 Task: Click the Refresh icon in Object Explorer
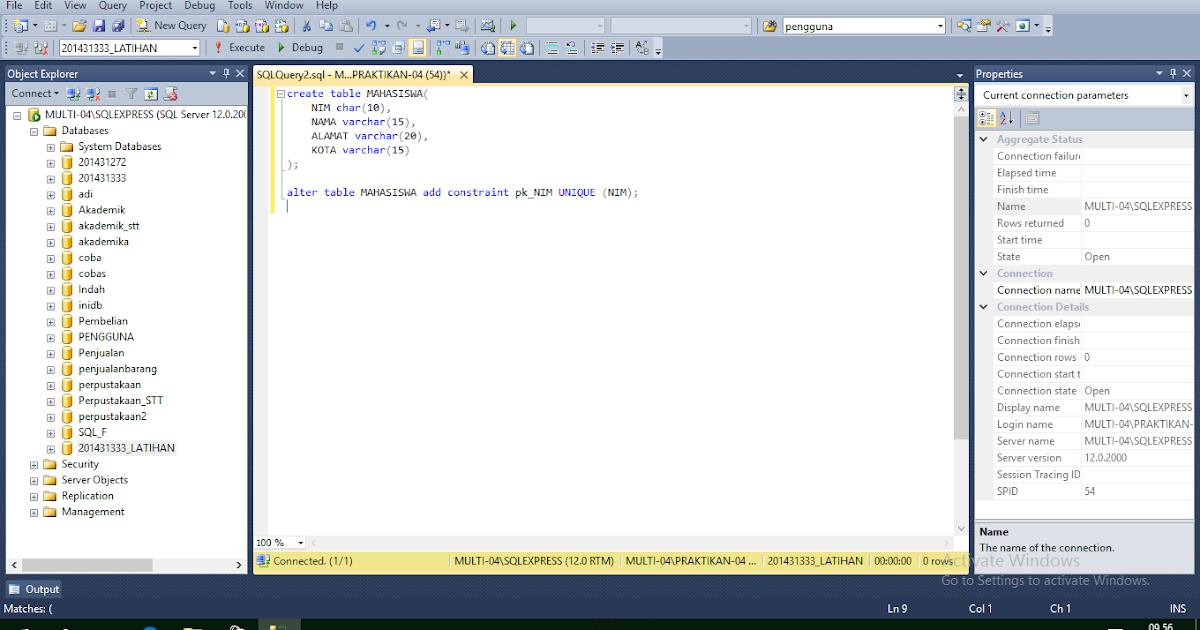tap(151, 93)
